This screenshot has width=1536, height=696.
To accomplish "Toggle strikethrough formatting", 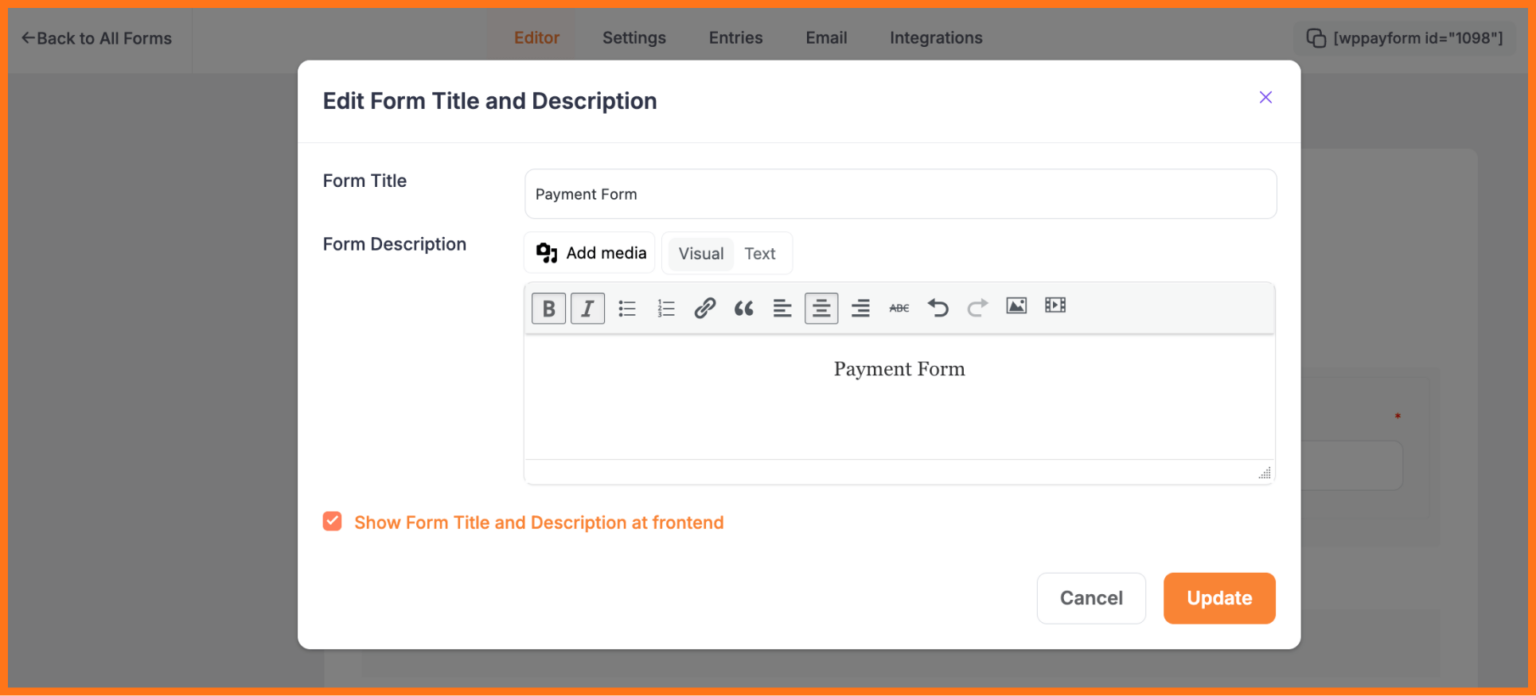I will point(898,308).
